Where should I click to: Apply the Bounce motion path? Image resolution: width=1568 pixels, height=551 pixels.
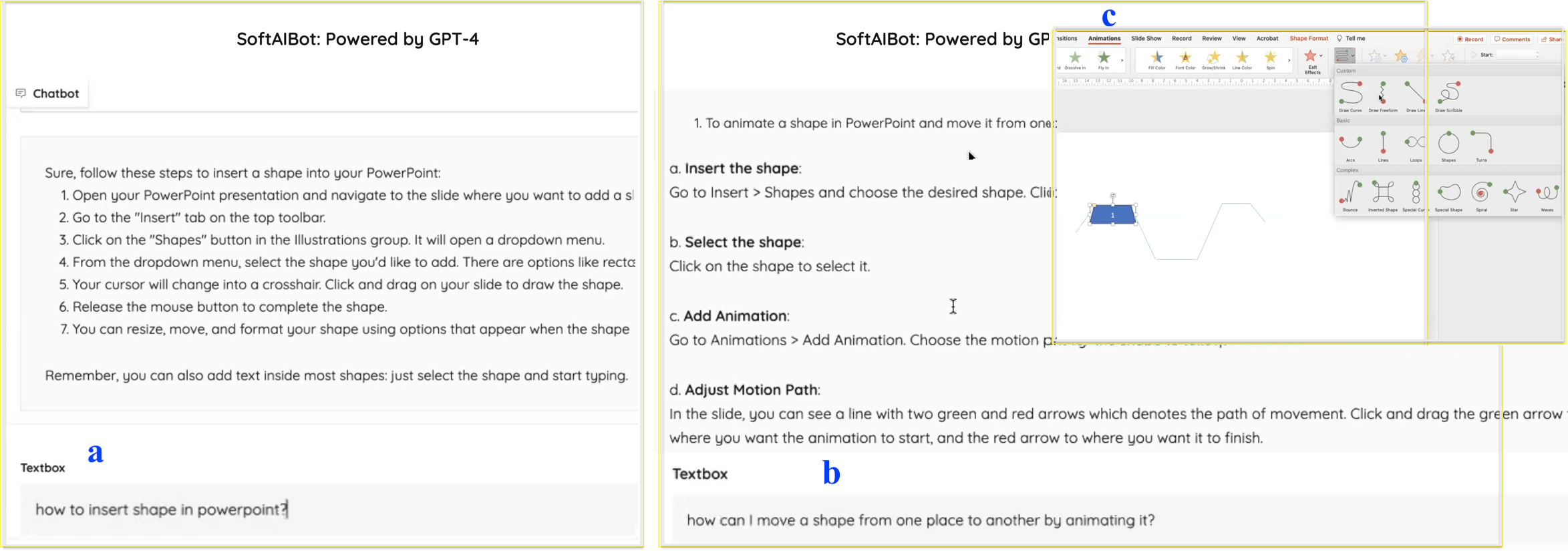pos(1350,194)
